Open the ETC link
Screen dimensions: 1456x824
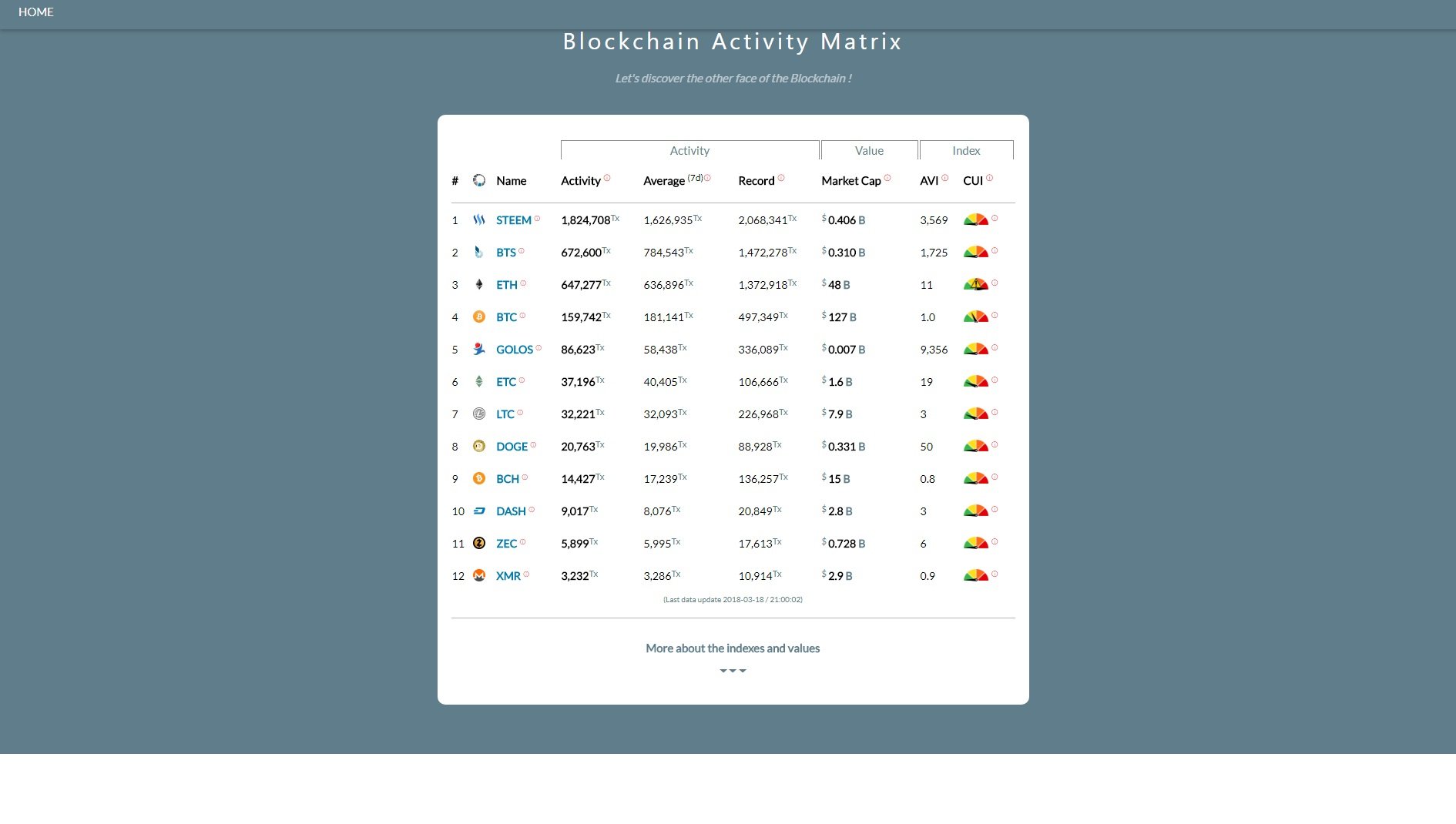pos(506,382)
